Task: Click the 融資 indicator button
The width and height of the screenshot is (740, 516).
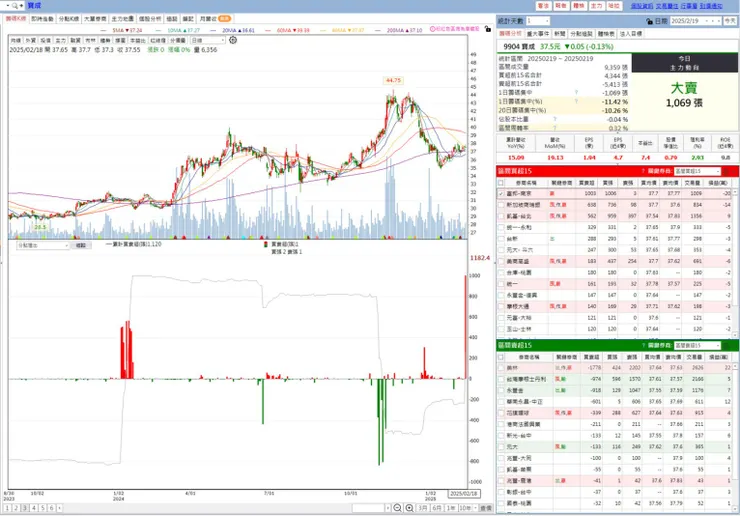Action: coord(76,41)
